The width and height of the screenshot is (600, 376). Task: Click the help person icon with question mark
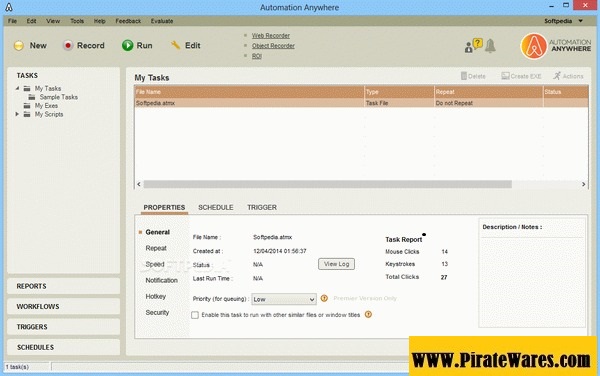(473, 46)
